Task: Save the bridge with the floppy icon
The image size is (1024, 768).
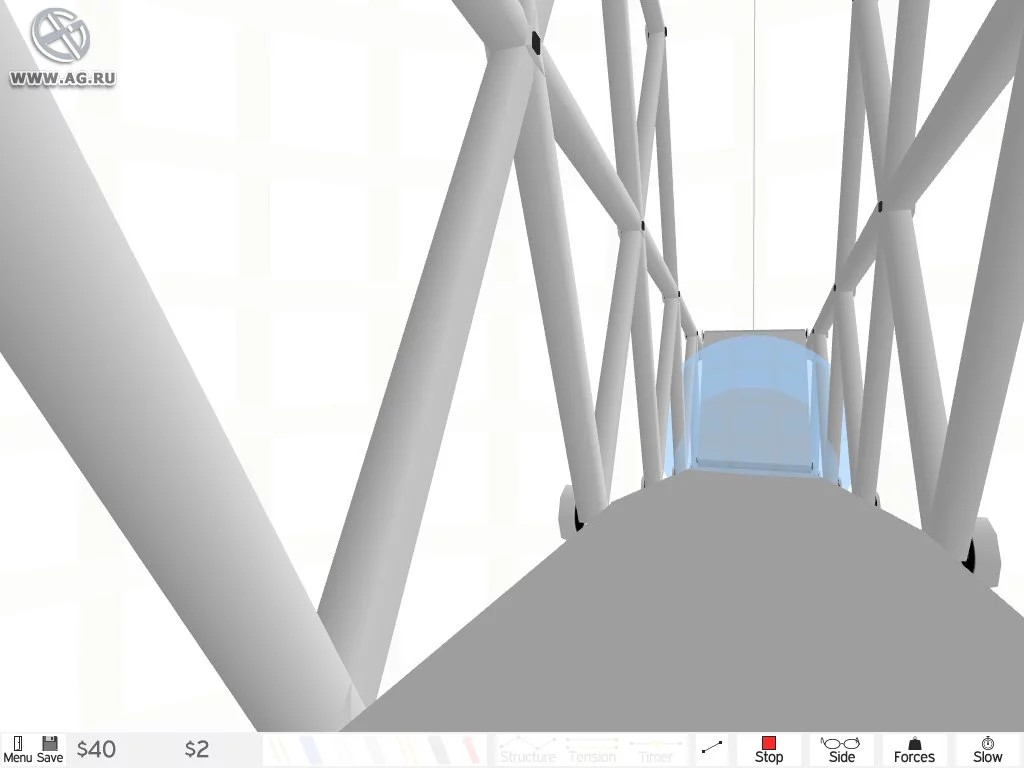Action: coord(49,749)
